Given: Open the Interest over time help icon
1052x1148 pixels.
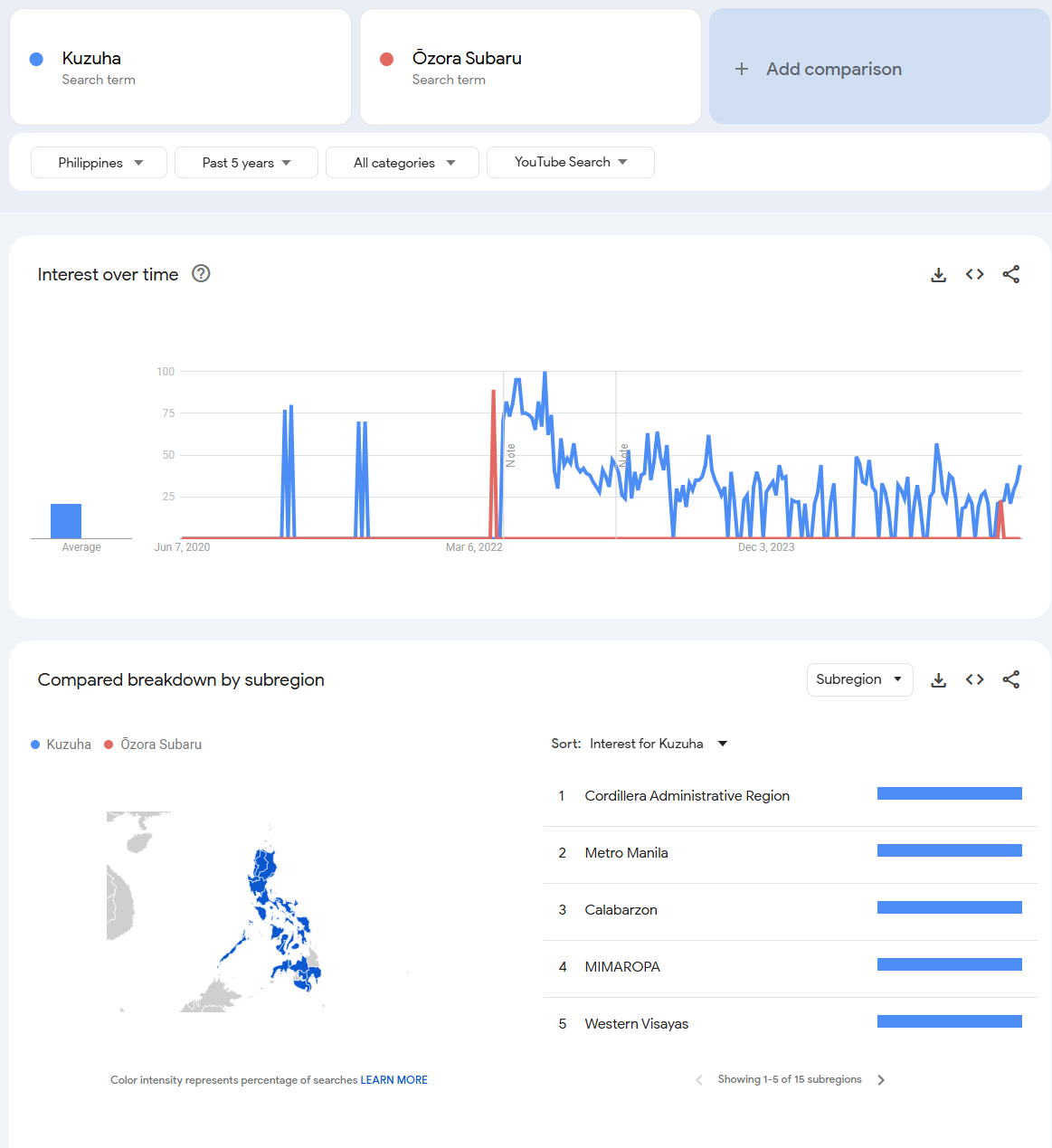Looking at the screenshot, I should pyautogui.click(x=201, y=273).
